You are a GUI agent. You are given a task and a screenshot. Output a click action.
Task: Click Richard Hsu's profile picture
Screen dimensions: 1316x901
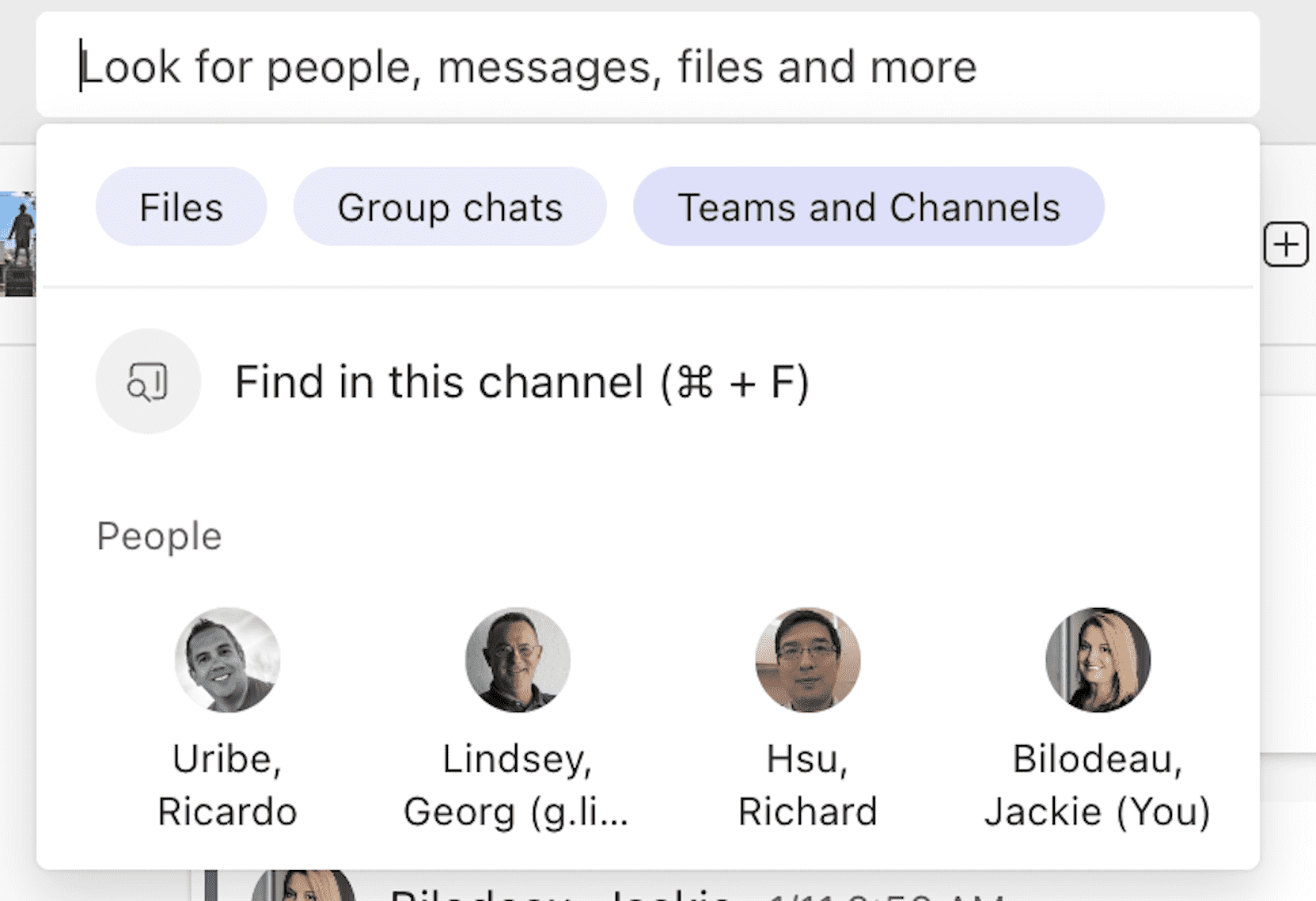click(806, 661)
